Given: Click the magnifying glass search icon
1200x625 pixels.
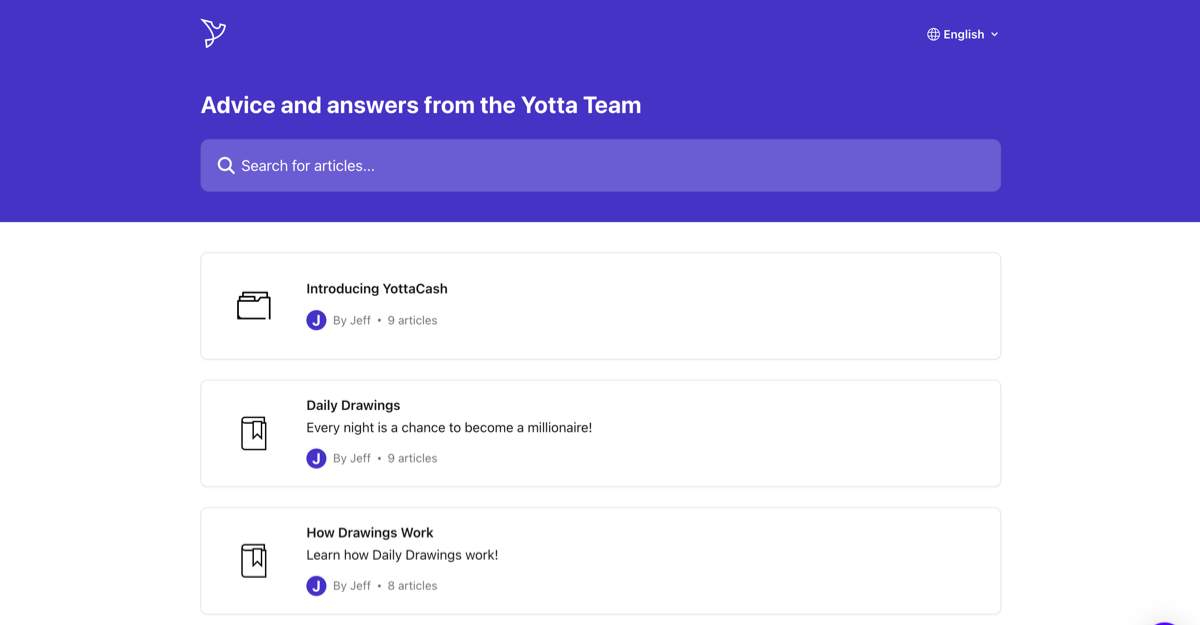Looking at the screenshot, I should [x=226, y=165].
